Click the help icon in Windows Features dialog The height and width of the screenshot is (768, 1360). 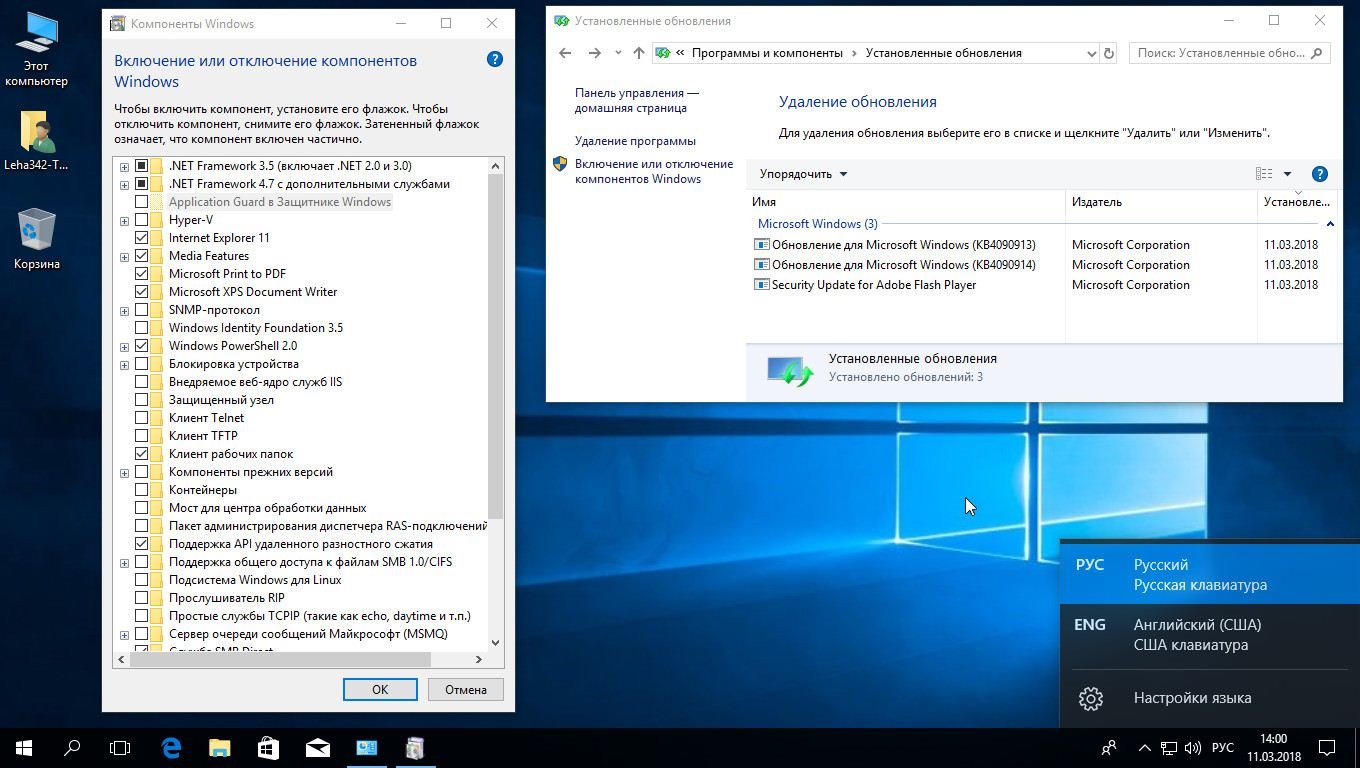(494, 59)
